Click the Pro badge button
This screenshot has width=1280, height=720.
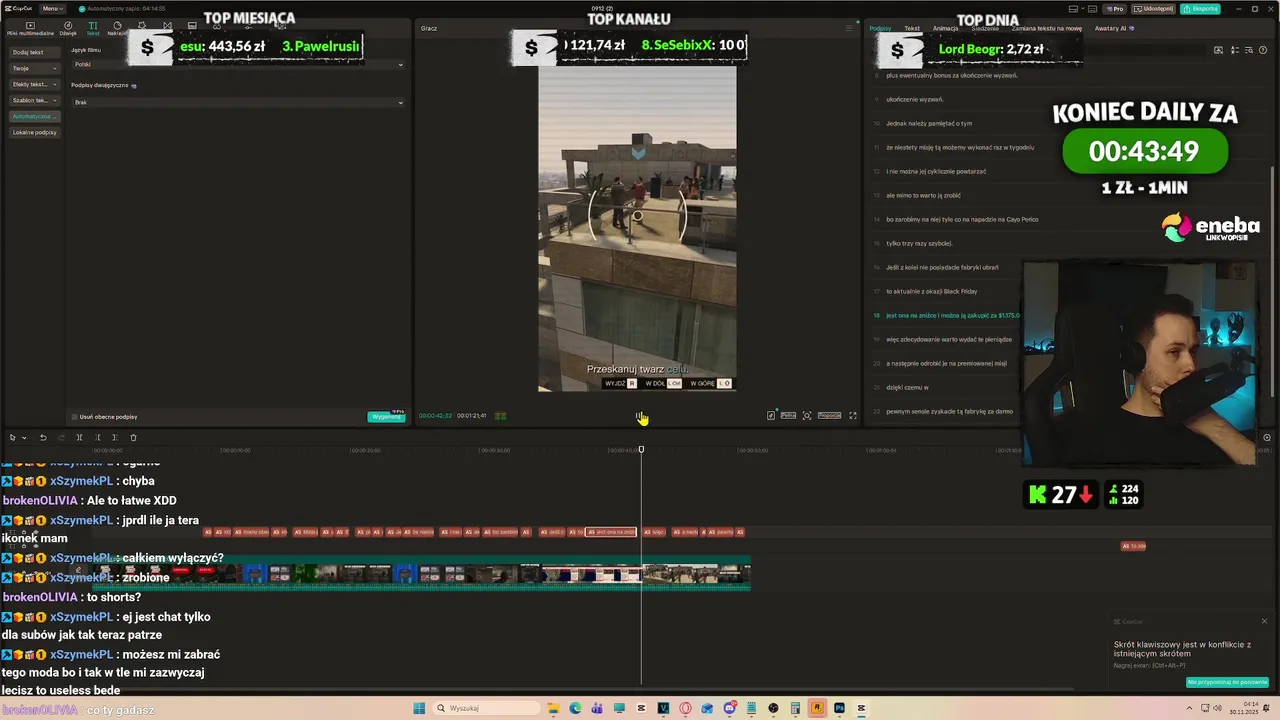pyautogui.click(x=1114, y=9)
